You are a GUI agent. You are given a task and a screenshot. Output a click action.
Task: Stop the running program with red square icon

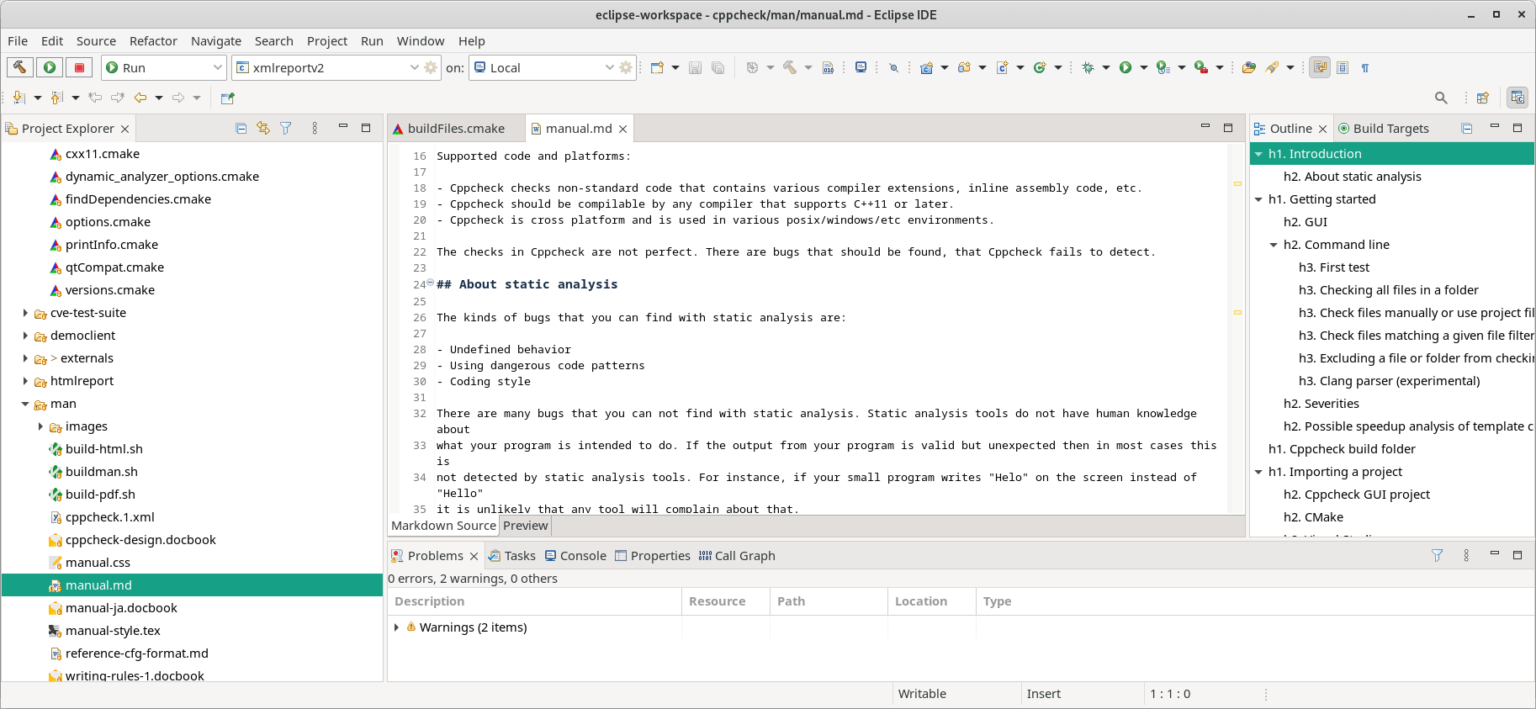pos(78,67)
